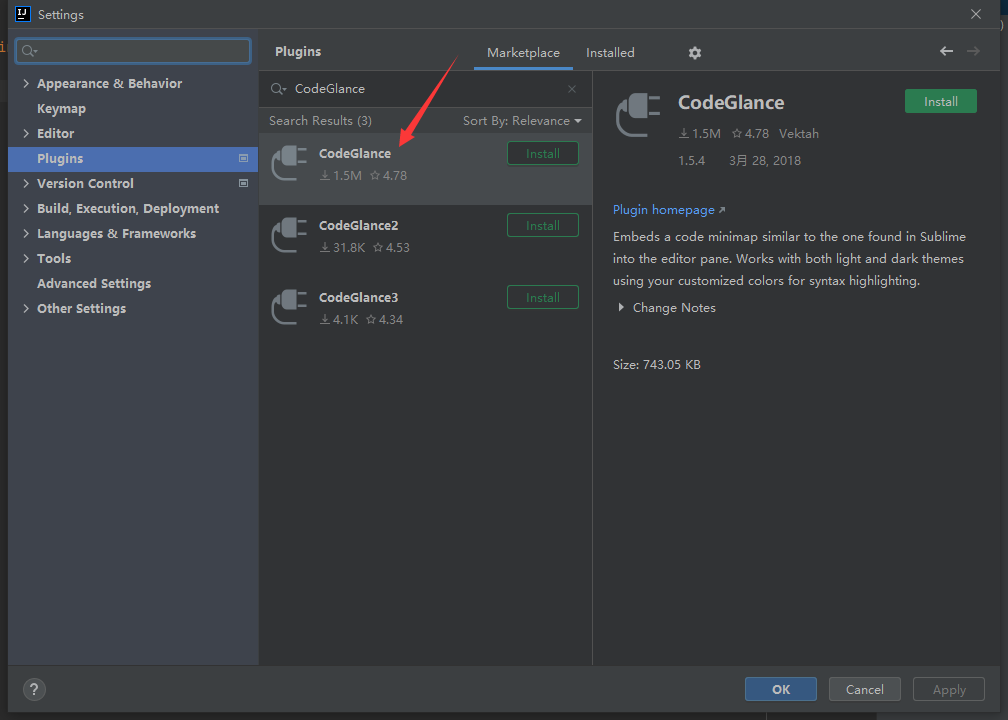Click the Vektah vendor name
The image size is (1008, 720).
tap(798, 134)
